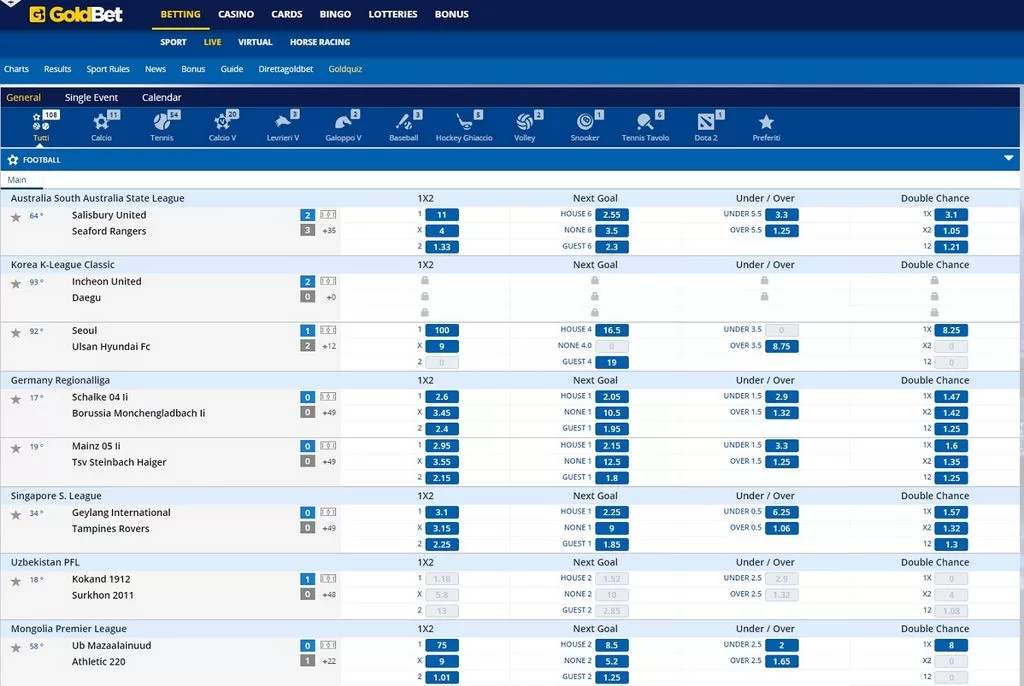Collapse the FOOTBALL section
The width and height of the screenshot is (1024, 686).
(x=1009, y=158)
